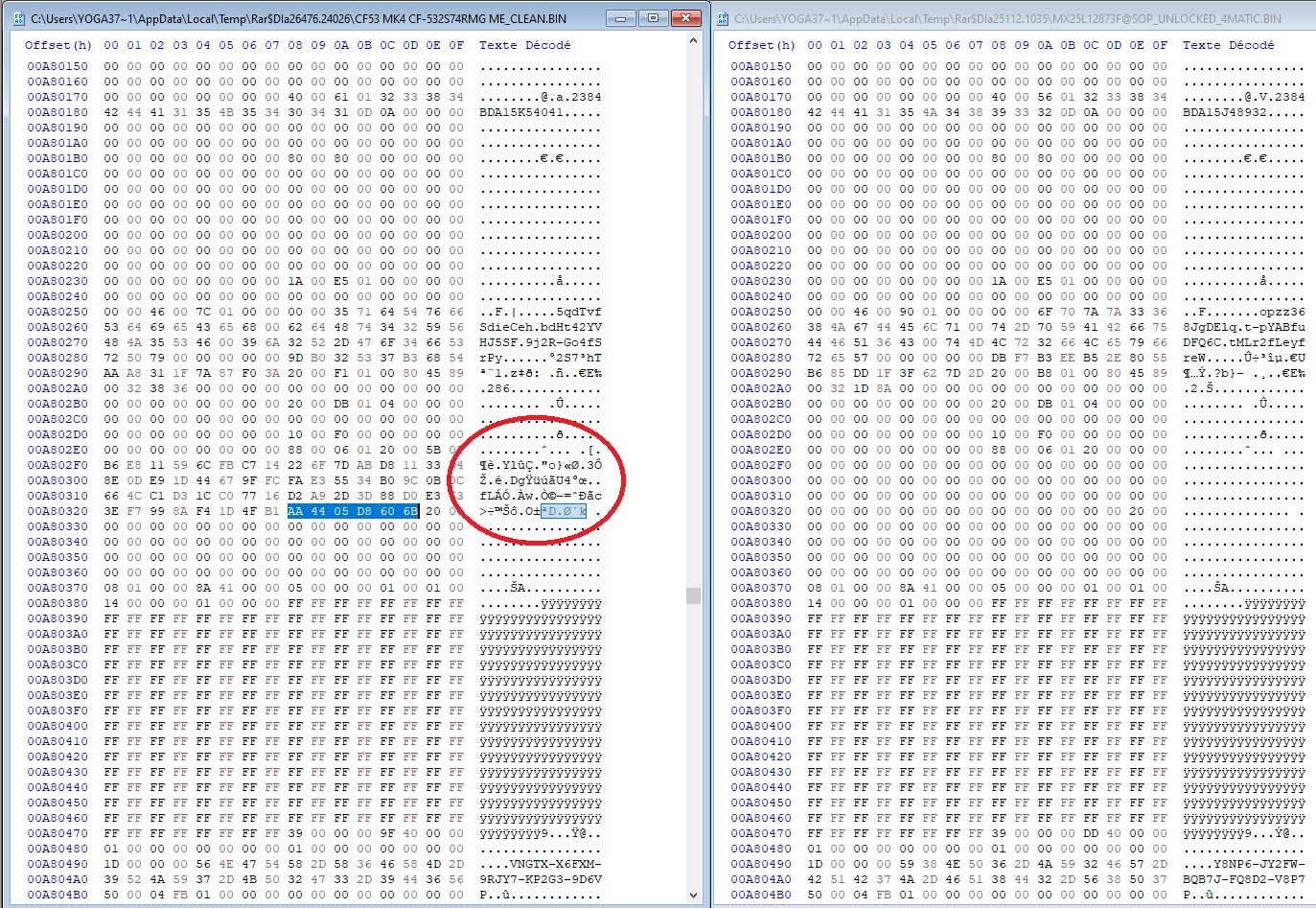Screen dimensions: 1316x908
Task: Select offset 00A802F0 in the right window
Action: point(761,465)
